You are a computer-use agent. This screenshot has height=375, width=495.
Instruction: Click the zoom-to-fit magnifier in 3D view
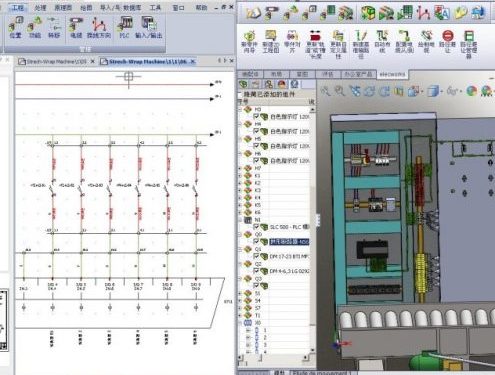coord(326,90)
